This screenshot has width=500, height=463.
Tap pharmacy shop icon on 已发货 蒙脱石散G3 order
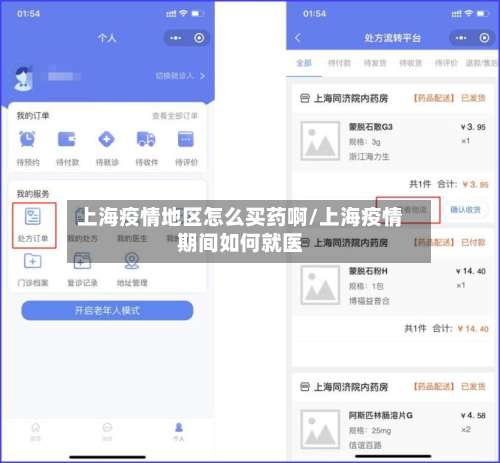point(305,98)
